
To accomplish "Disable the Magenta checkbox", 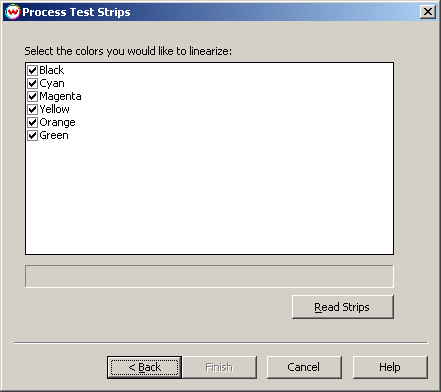I will pyautogui.click(x=32, y=96).
